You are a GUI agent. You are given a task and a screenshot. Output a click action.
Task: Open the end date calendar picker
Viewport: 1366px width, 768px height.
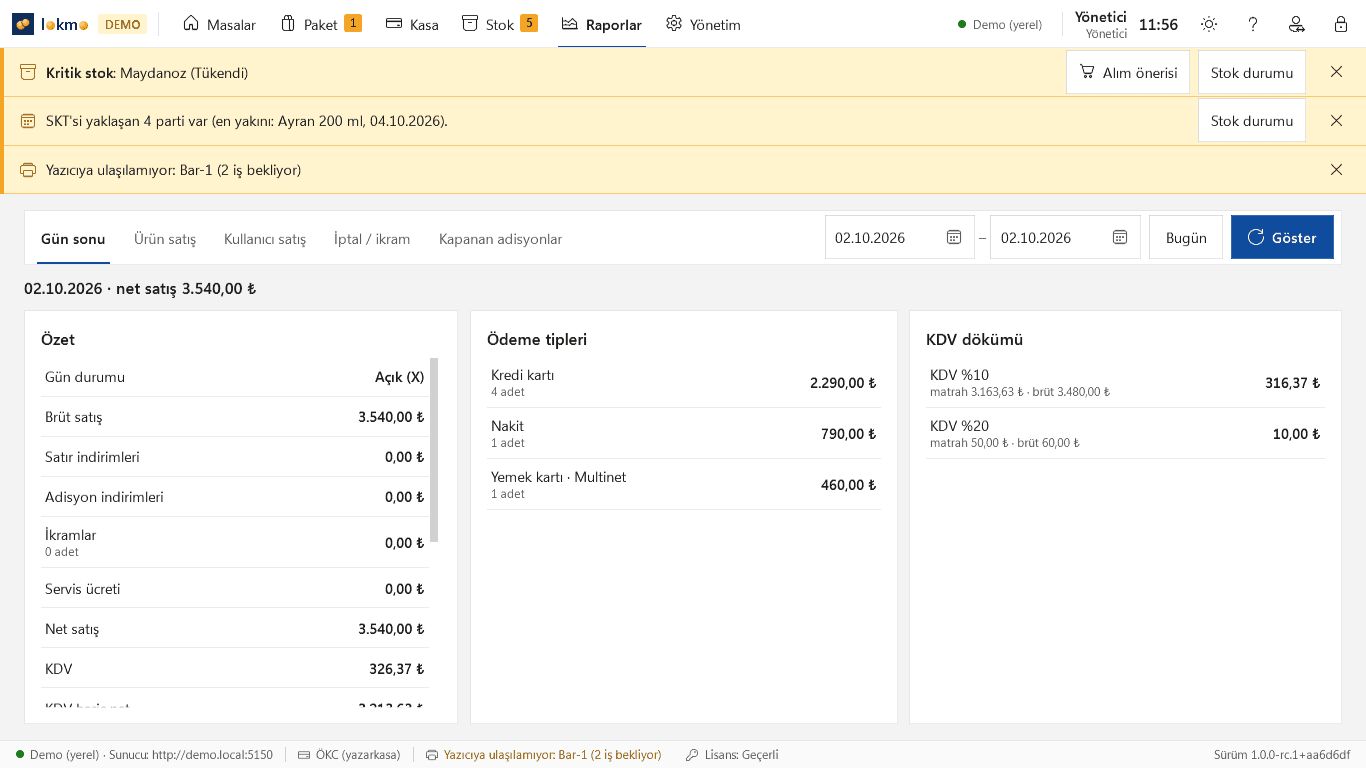click(x=1120, y=238)
